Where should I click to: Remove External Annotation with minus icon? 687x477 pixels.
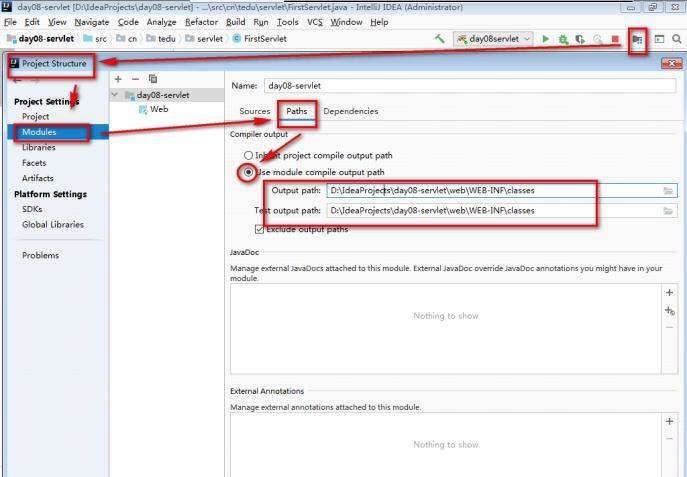[669, 438]
